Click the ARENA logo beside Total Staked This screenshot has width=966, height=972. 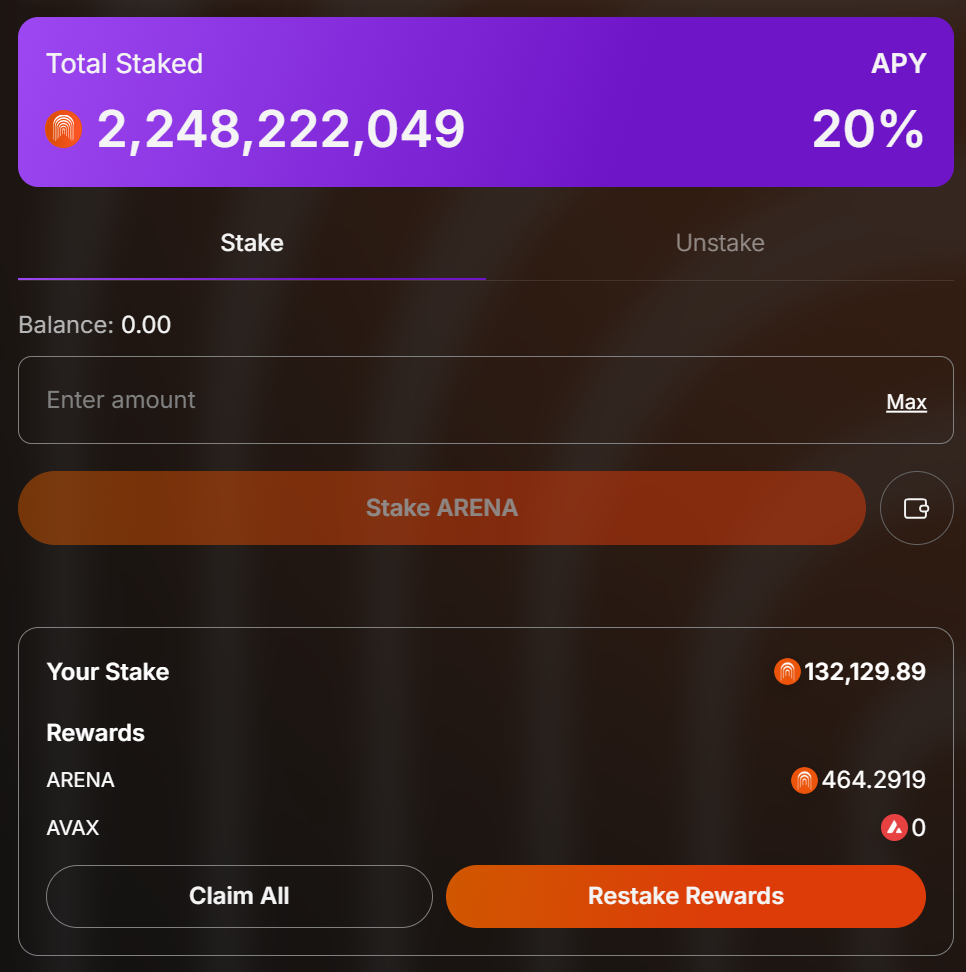(64, 129)
